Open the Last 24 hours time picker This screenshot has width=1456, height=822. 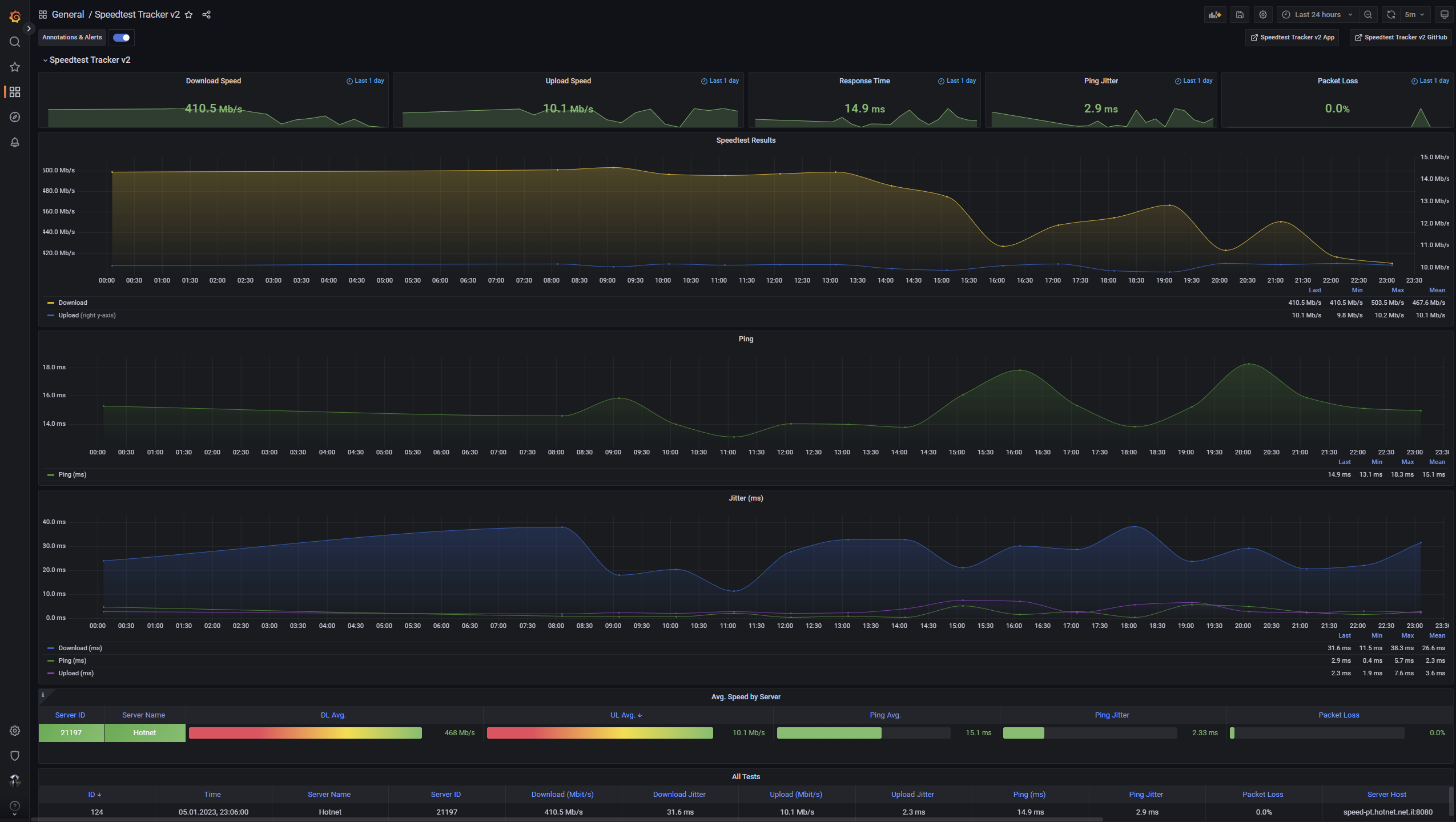(x=1317, y=15)
